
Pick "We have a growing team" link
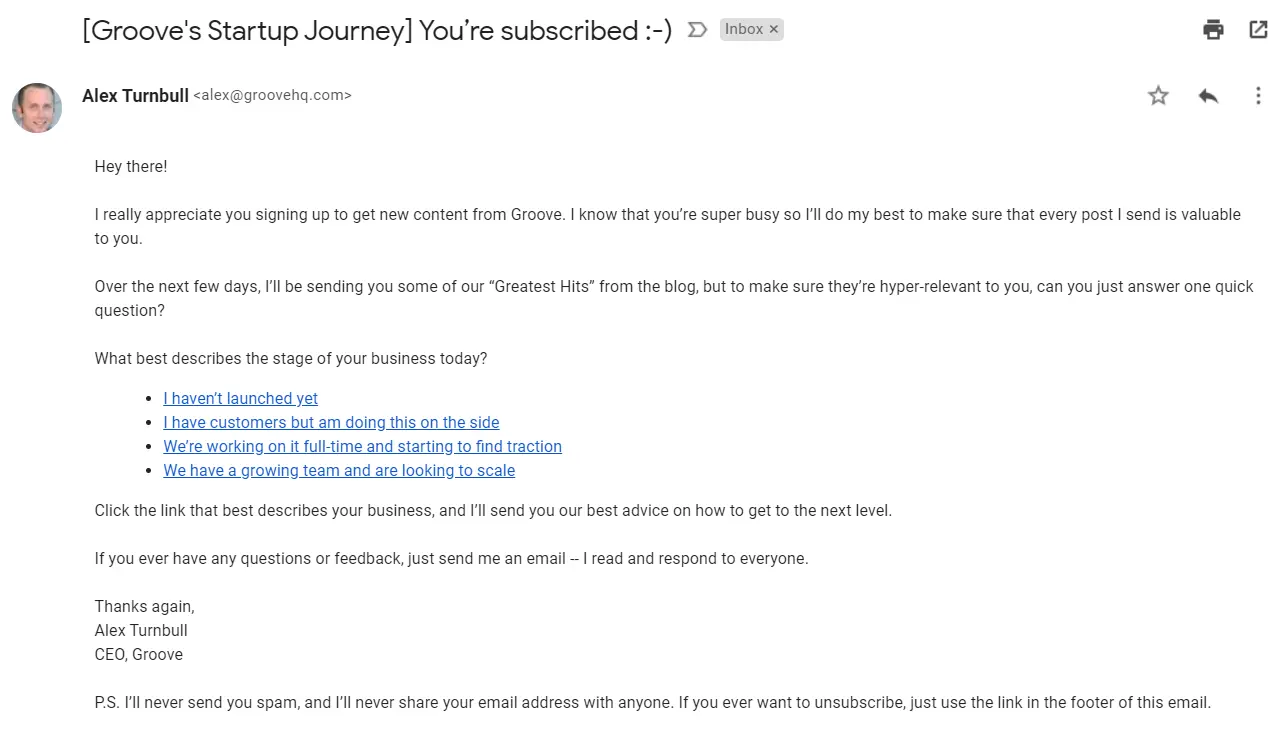339,470
